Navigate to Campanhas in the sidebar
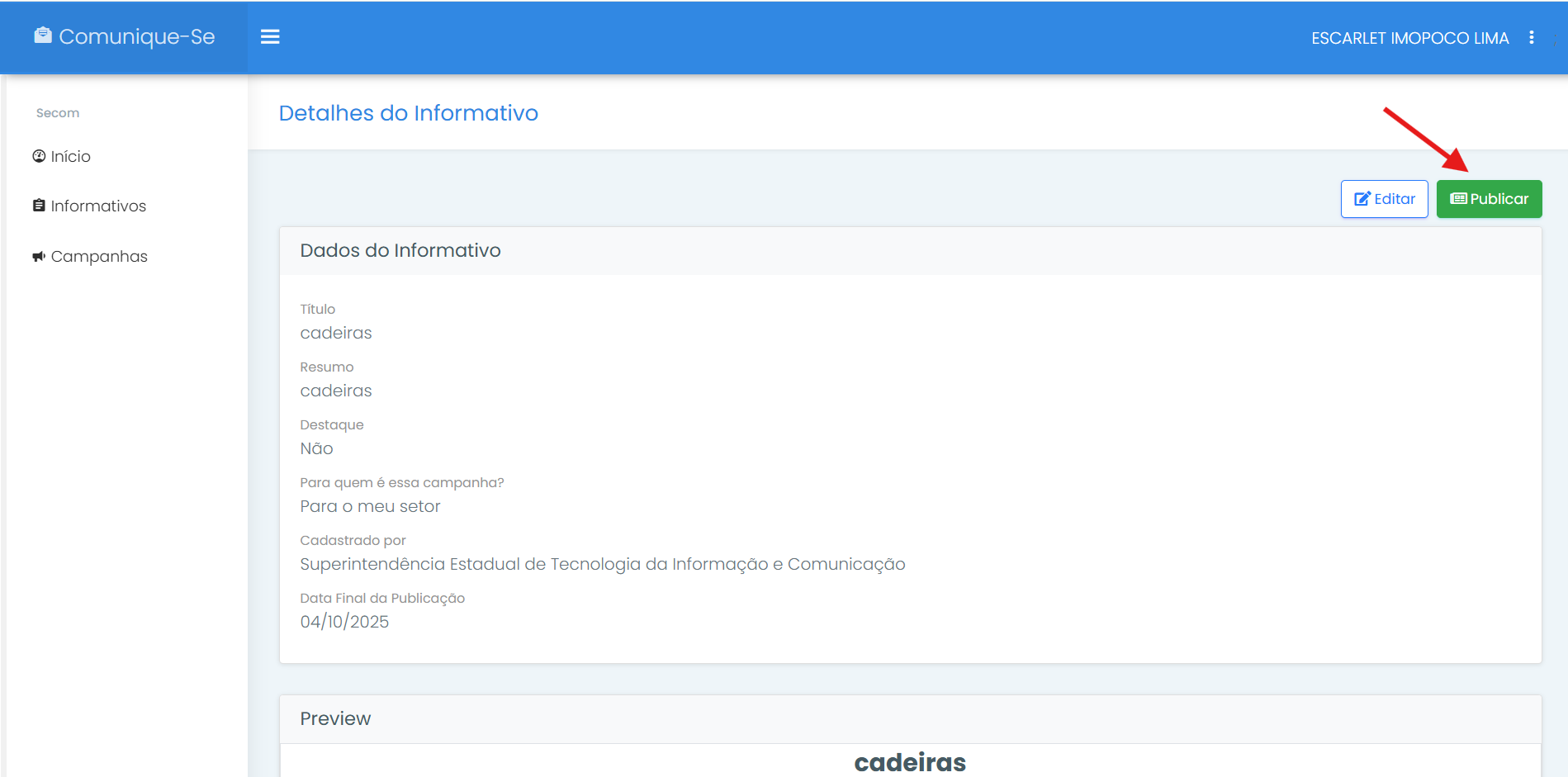Viewport: 1568px width, 777px height. (x=99, y=257)
